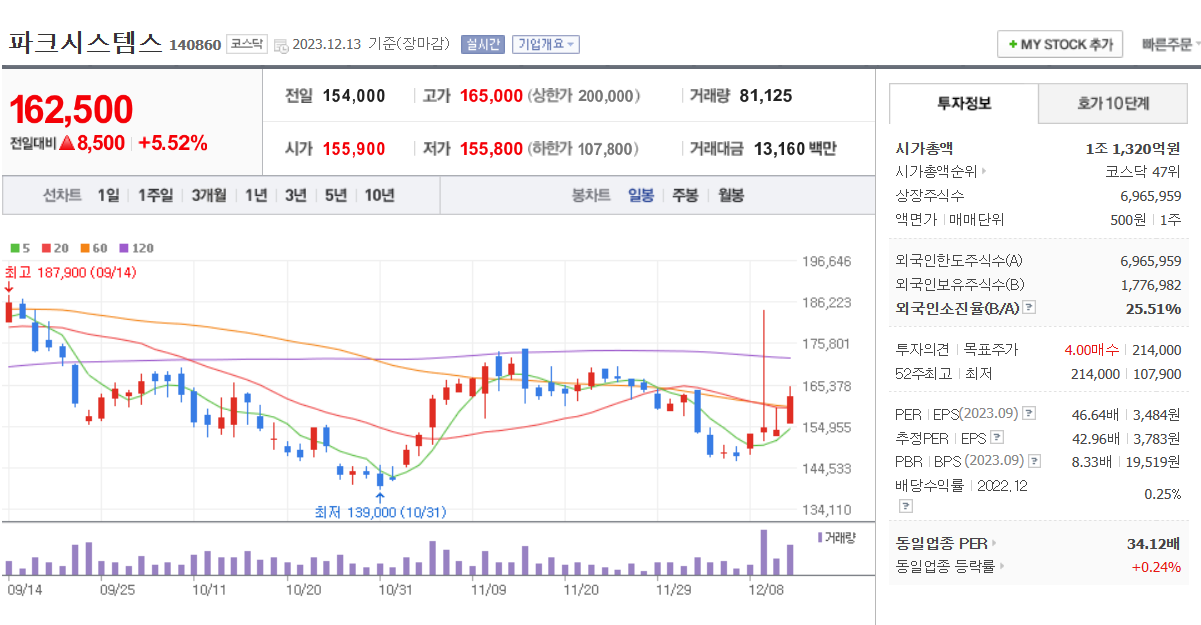Screen dimensions: 1201x625
Task: Click the purple 120-day moving average swatch
Action: pos(123,248)
